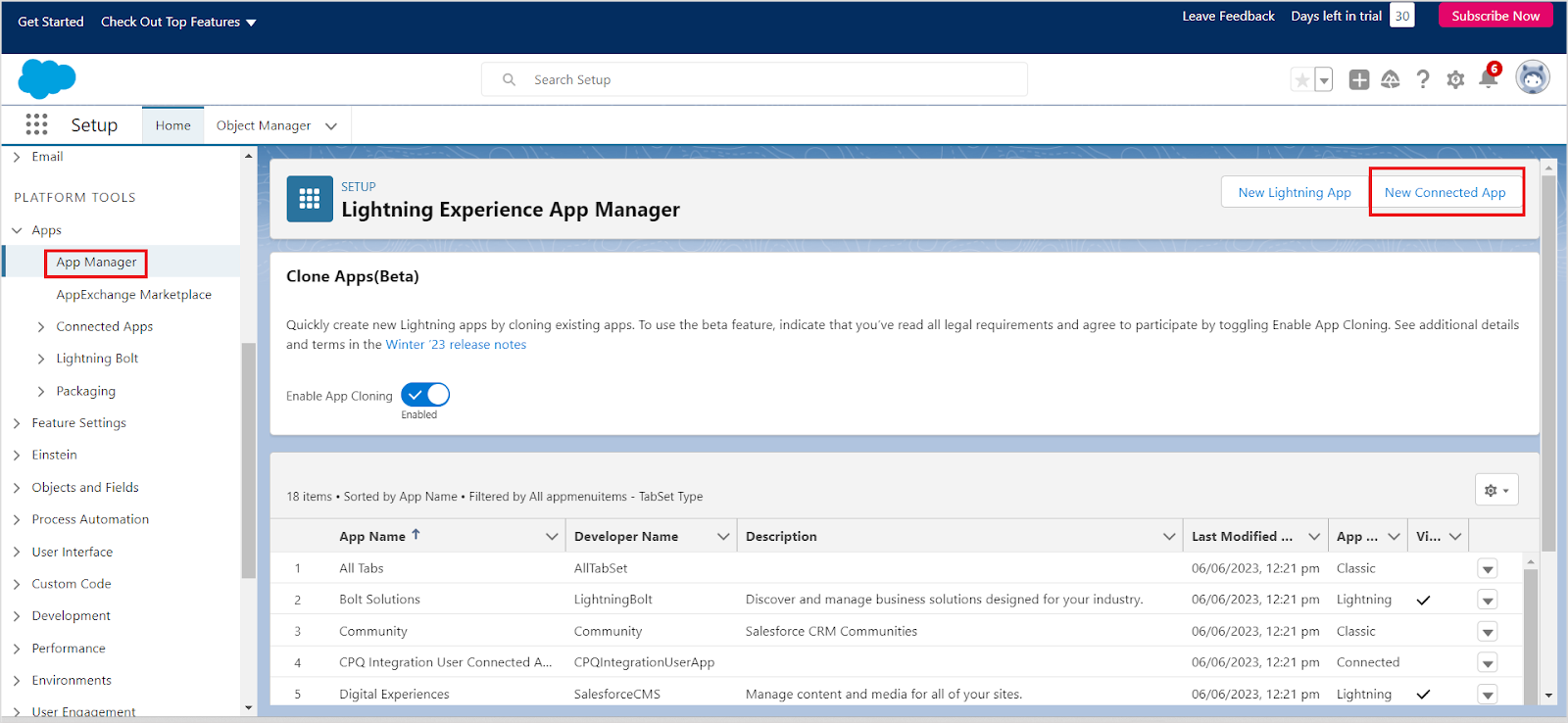The height and width of the screenshot is (723, 1568).
Task: Click the favorites star icon
Action: point(1301,80)
